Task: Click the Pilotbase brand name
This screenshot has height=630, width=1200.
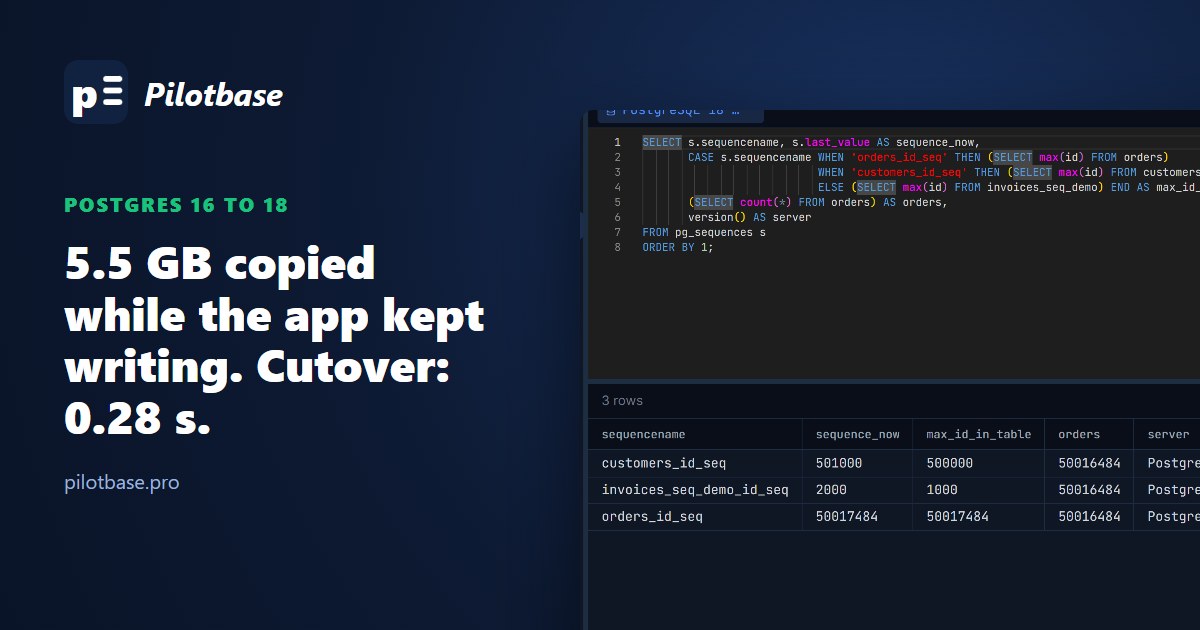Action: [214, 95]
